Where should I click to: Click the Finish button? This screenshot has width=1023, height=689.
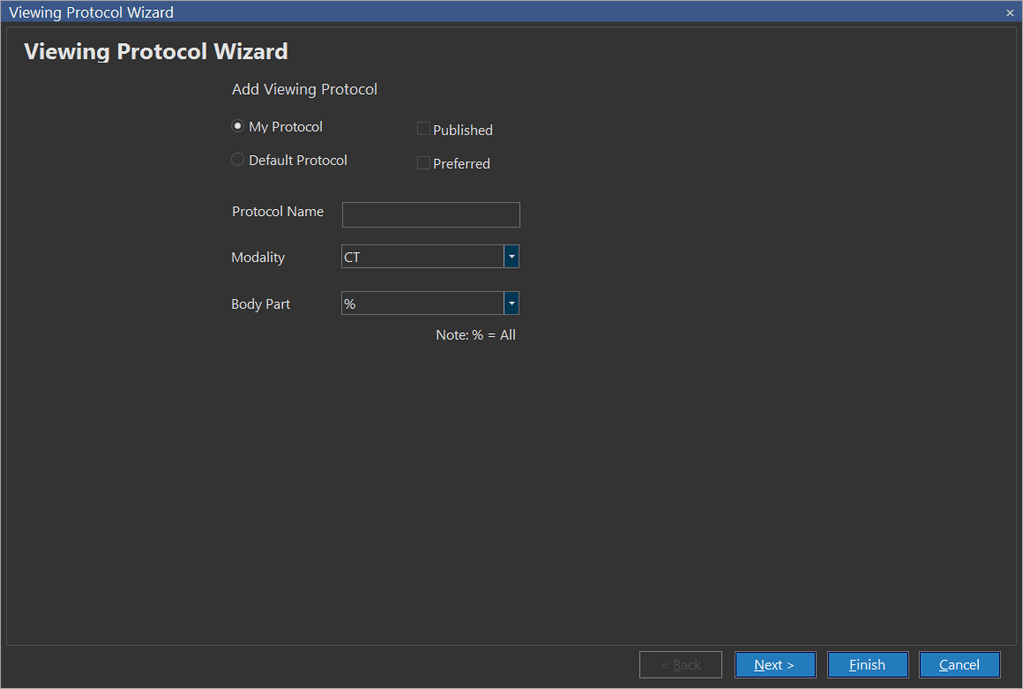pos(867,665)
